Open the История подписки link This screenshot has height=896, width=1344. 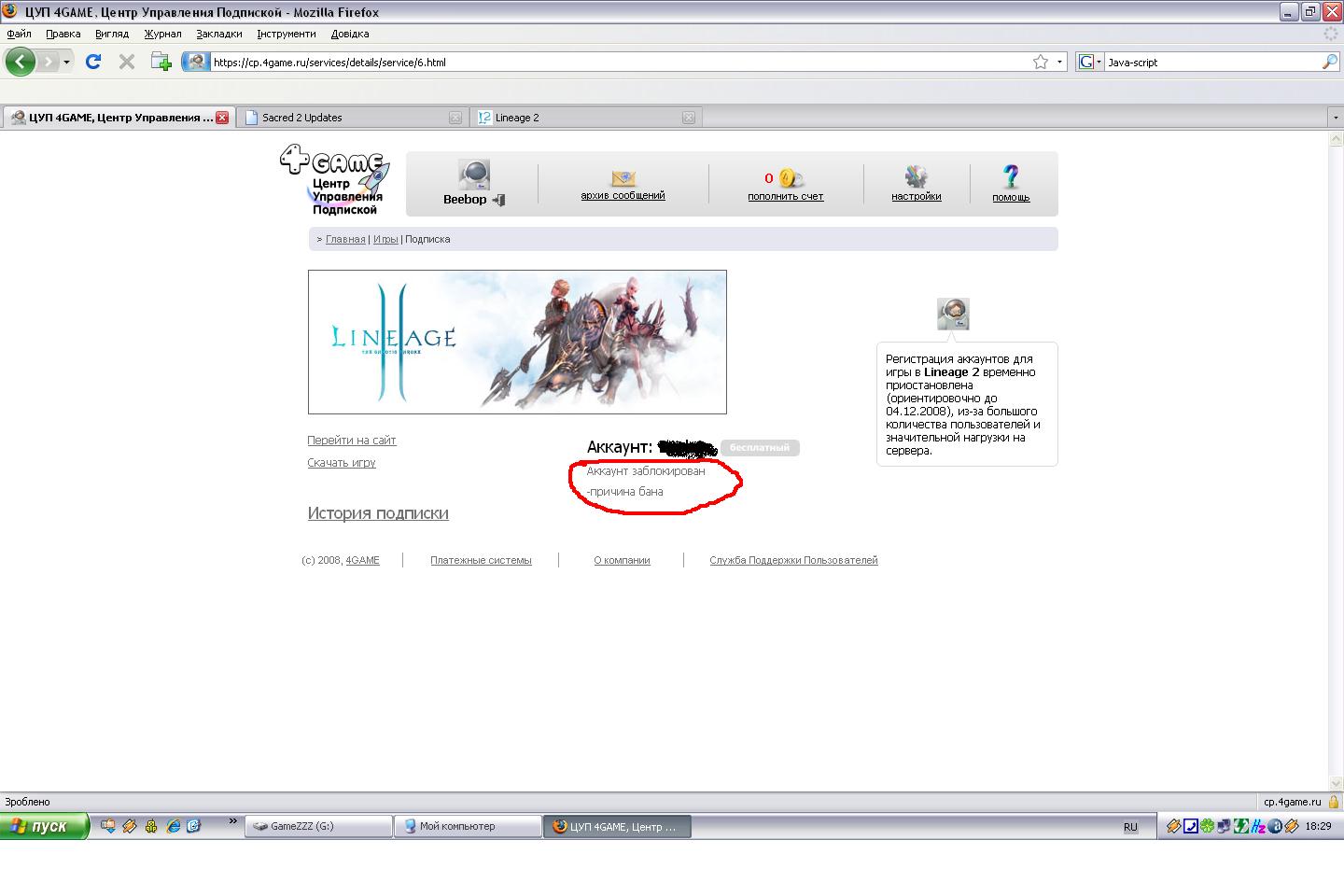click(378, 513)
